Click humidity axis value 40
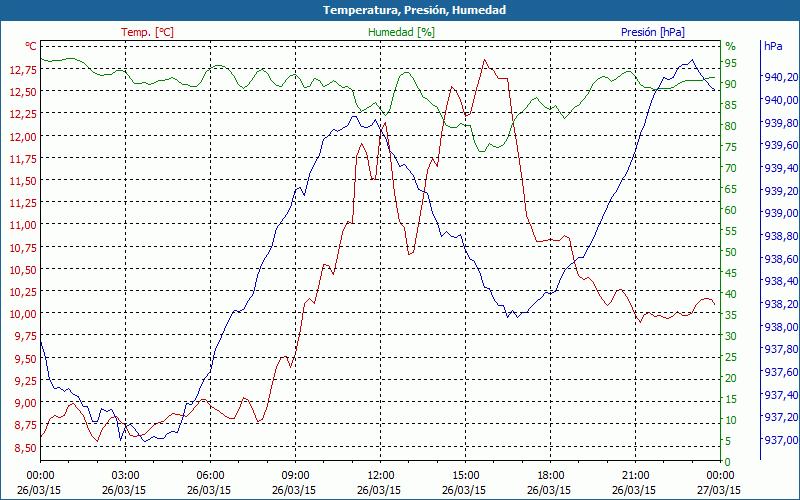800x500 pixels. point(731,294)
